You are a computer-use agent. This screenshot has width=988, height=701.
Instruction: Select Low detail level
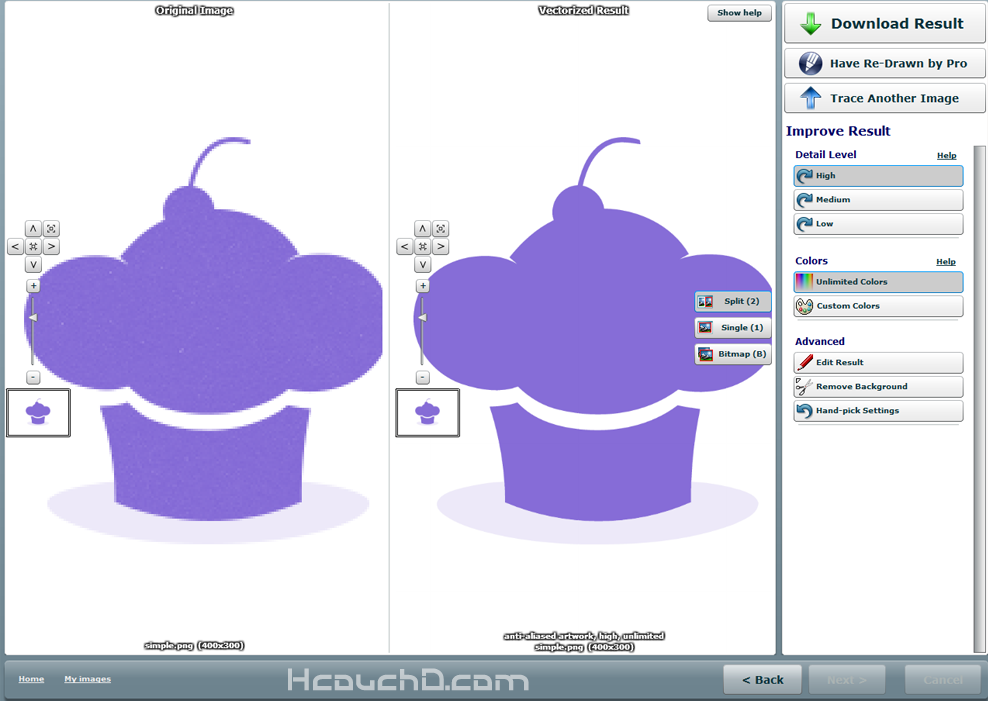coord(878,224)
